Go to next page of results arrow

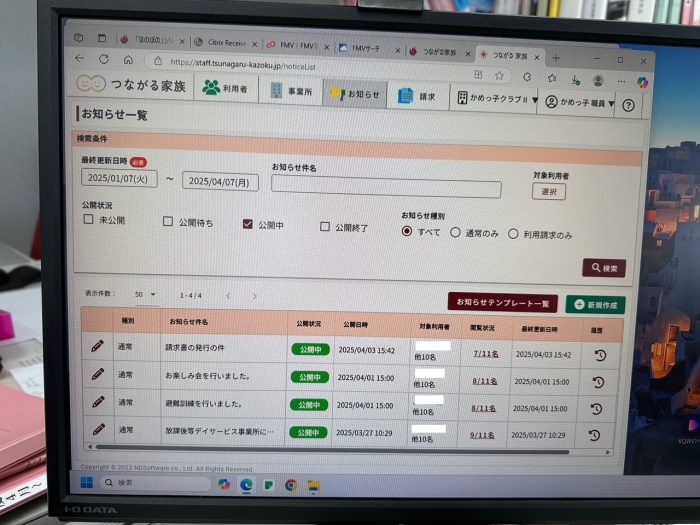[254, 296]
